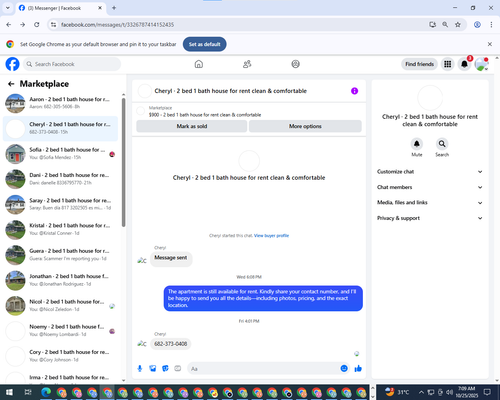Click Mark as sold button
Screen dimensions: 500x400
192,126
